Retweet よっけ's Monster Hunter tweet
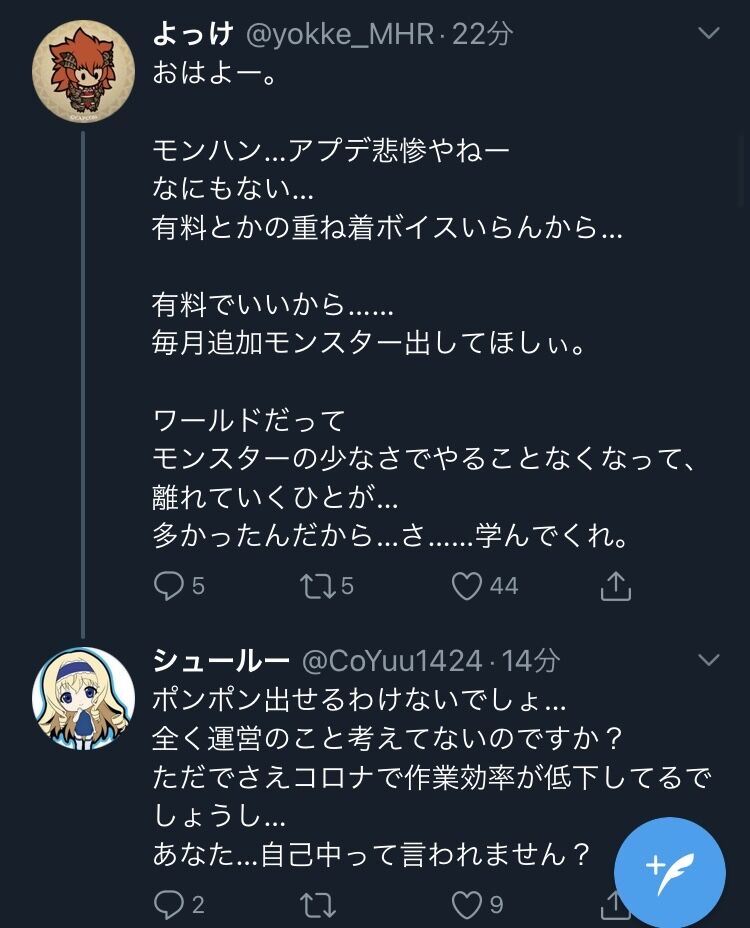The height and width of the screenshot is (928, 750). [317, 585]
